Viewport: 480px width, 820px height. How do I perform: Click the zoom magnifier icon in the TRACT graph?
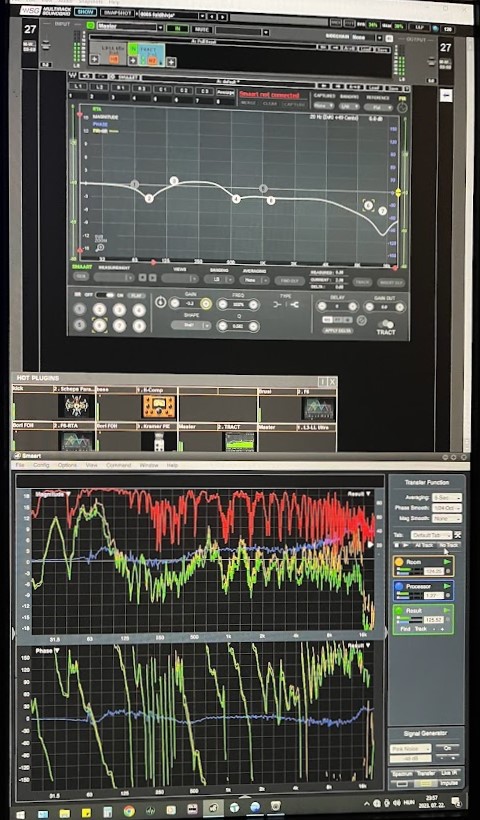[99, 248]
